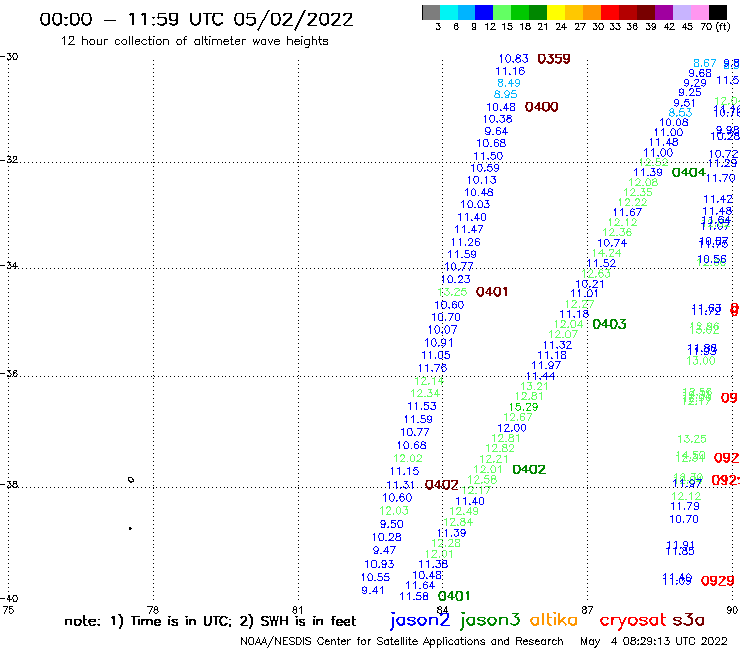This screenshot has width=740, height=650.
Task: Click the cryosat satellite legend label
Action: point(632,621)
